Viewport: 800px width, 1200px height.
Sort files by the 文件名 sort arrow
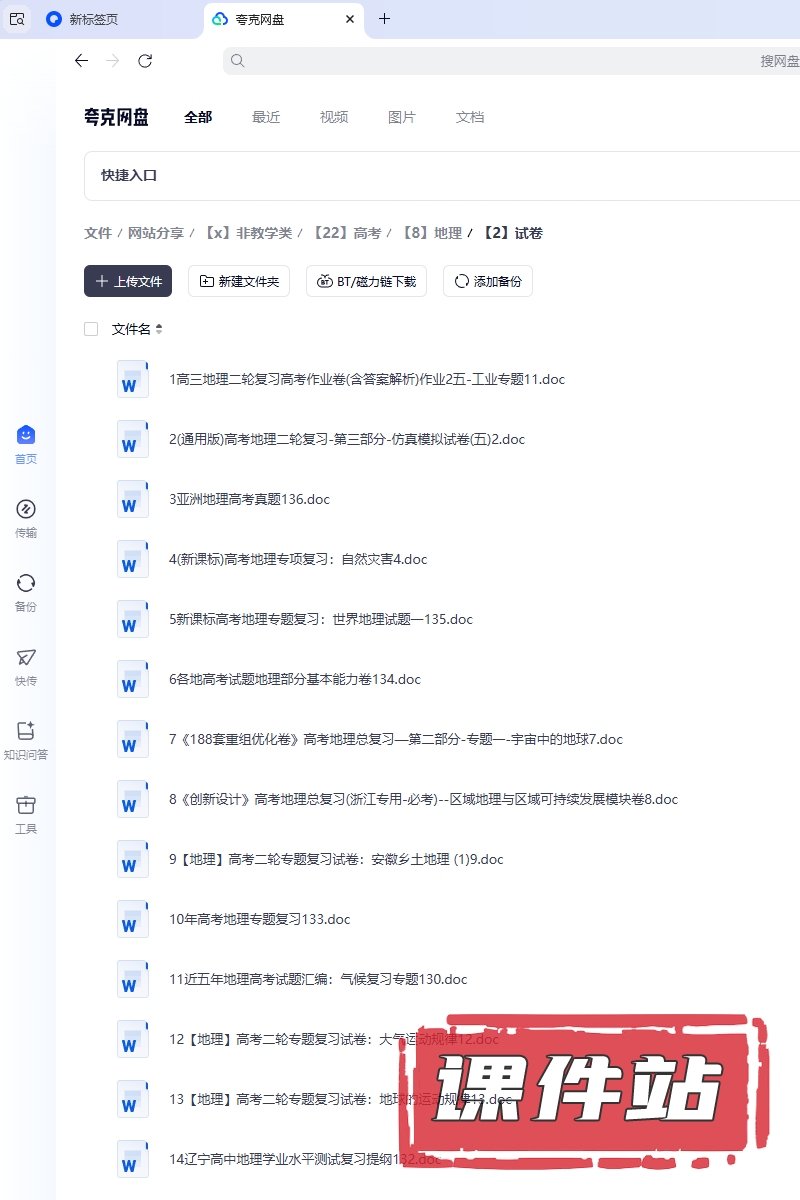158,329
